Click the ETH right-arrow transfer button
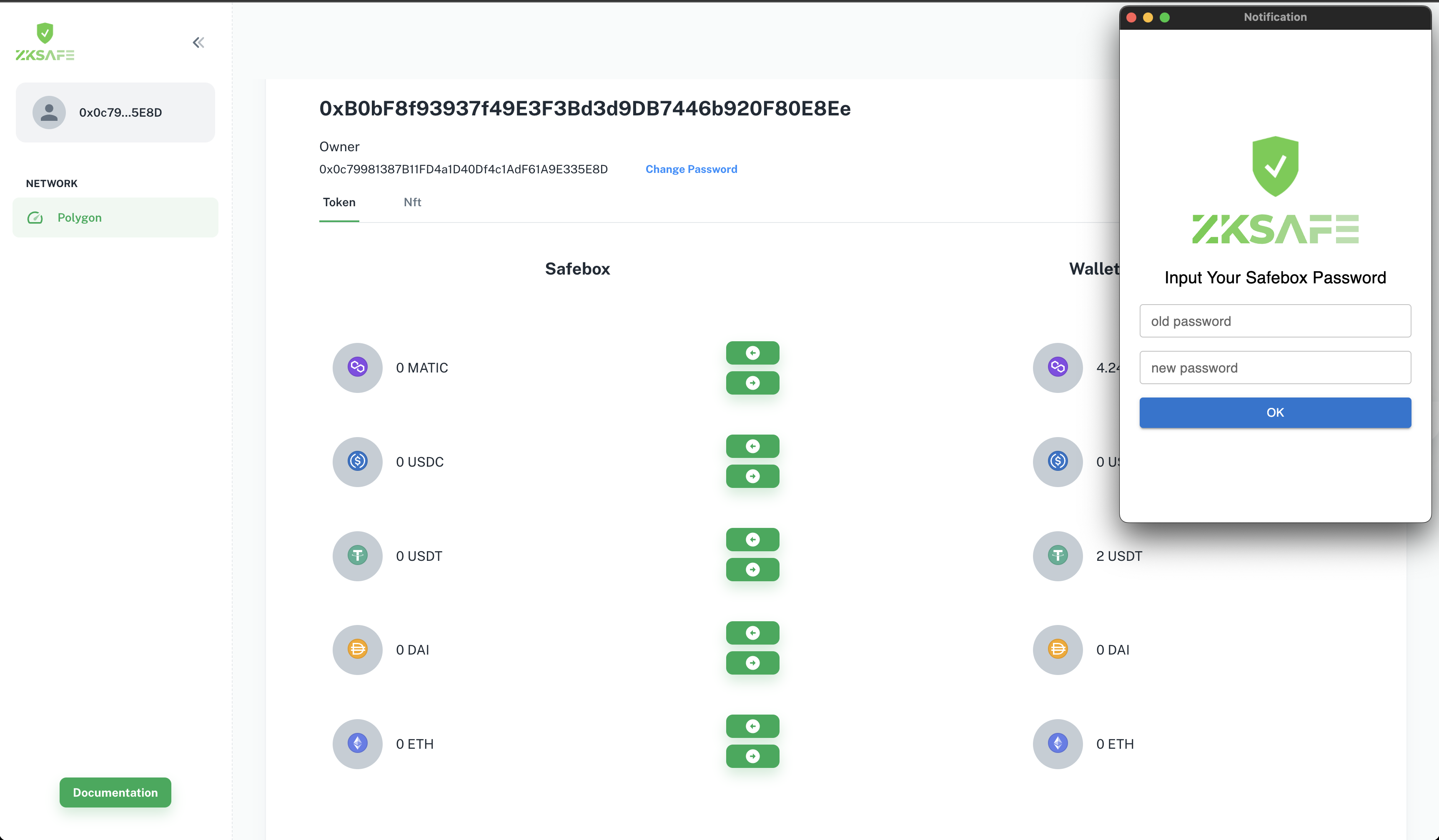 click(x=752, y=756)
